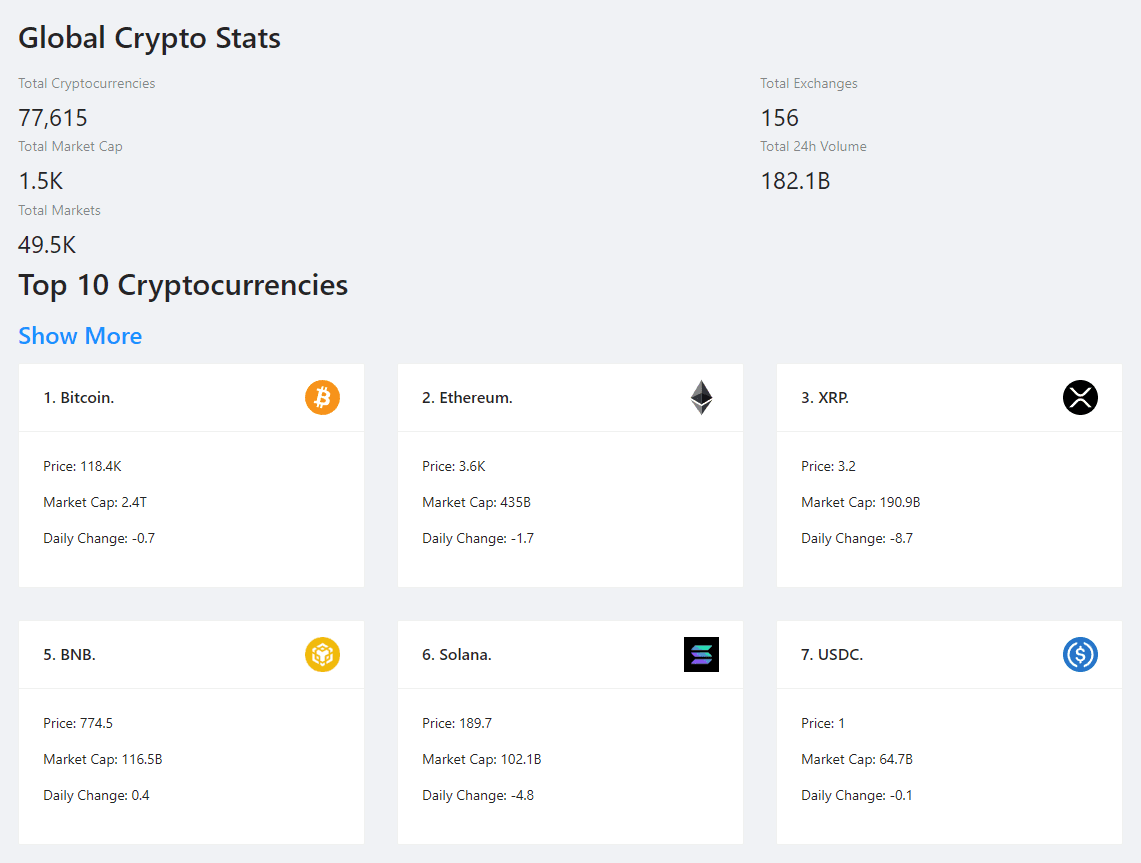1141x863 pixels.
Task: Open the 3. XRP card title
Action: coord(825,398)
